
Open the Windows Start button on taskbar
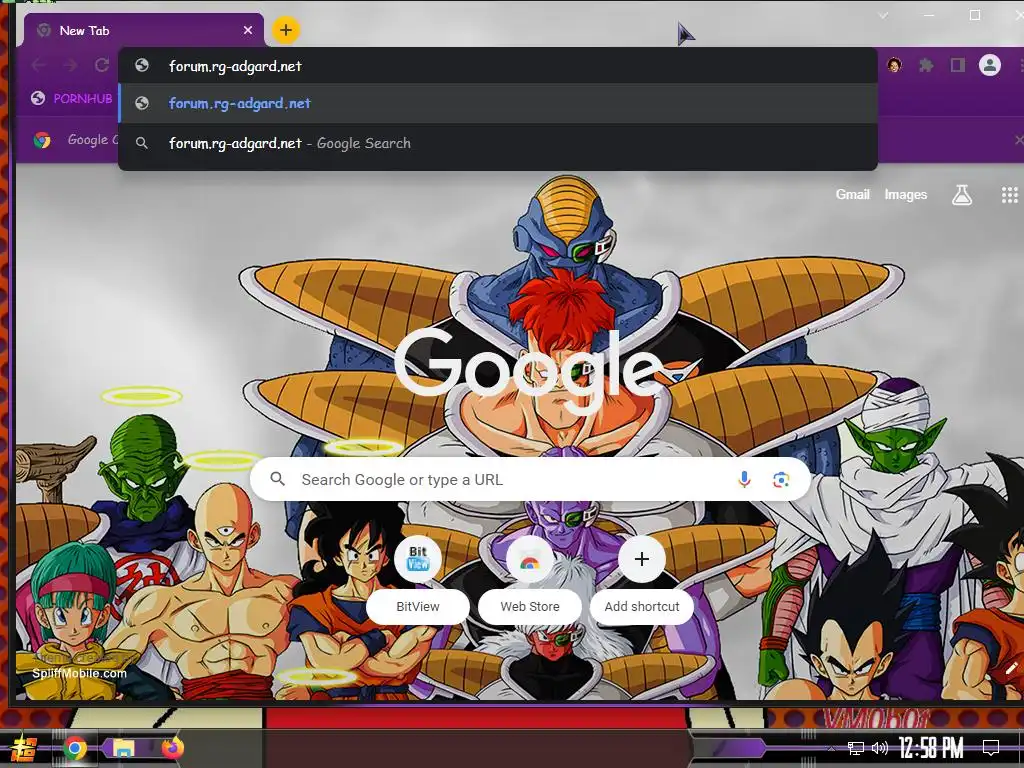tap(24, 748)
